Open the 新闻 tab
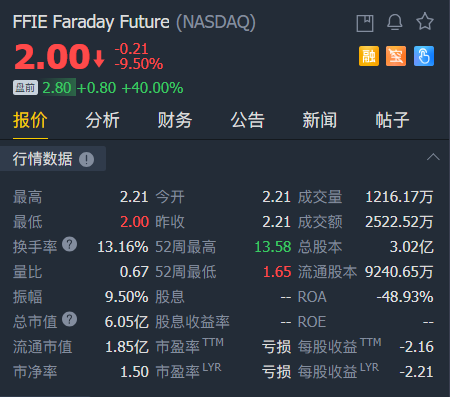Screen dimensions: 450x397 (320, 120)
